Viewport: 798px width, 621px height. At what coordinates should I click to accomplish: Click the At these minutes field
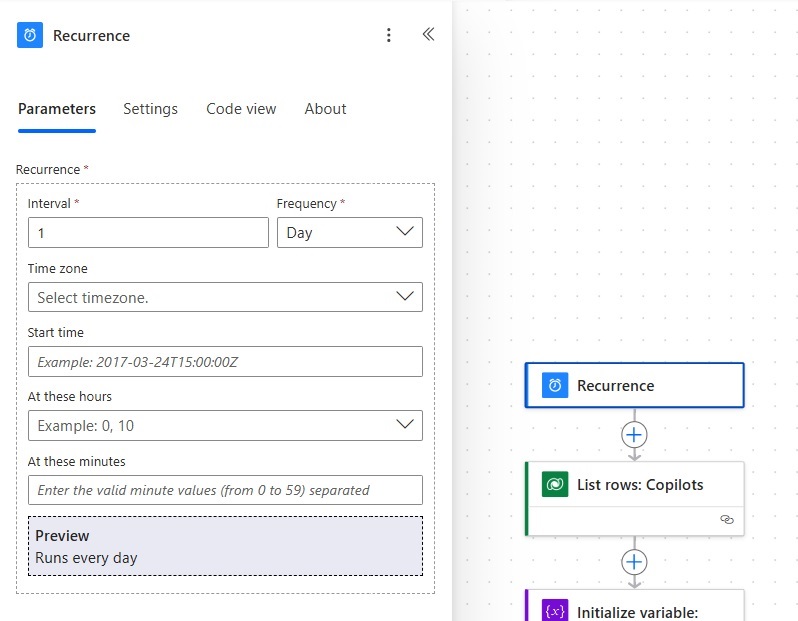click(225, 490)
